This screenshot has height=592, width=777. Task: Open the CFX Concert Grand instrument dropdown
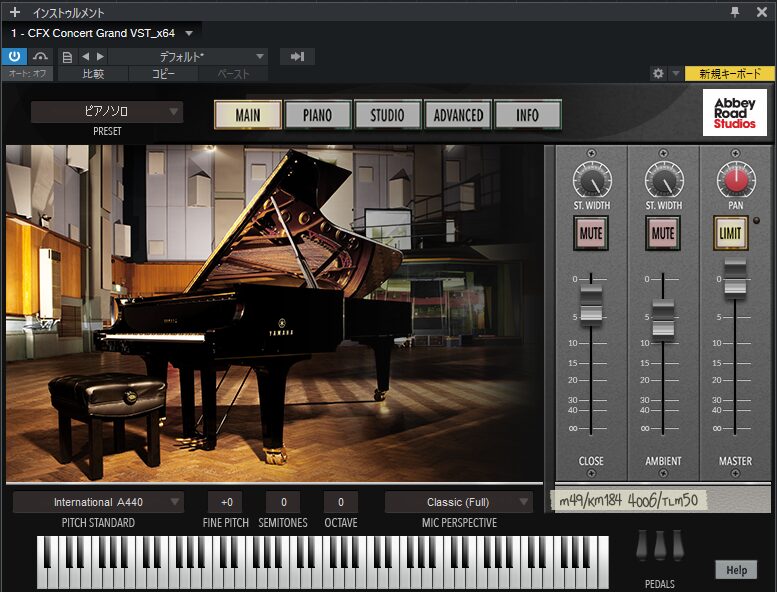click(102, 33)
